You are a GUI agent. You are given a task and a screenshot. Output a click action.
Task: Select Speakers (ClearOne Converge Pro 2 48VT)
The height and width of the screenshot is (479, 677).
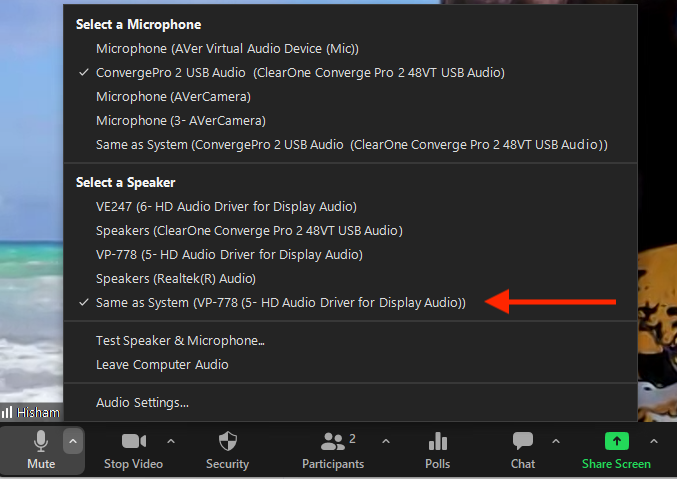[350, 231]
